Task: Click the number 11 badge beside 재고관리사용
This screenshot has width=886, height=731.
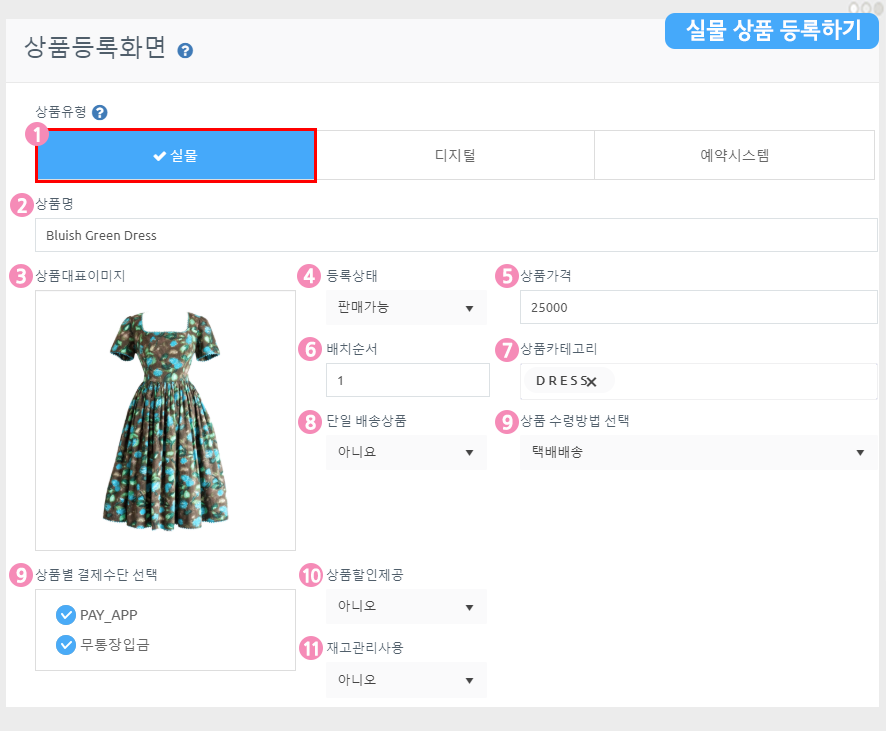Action: [312, 648]
